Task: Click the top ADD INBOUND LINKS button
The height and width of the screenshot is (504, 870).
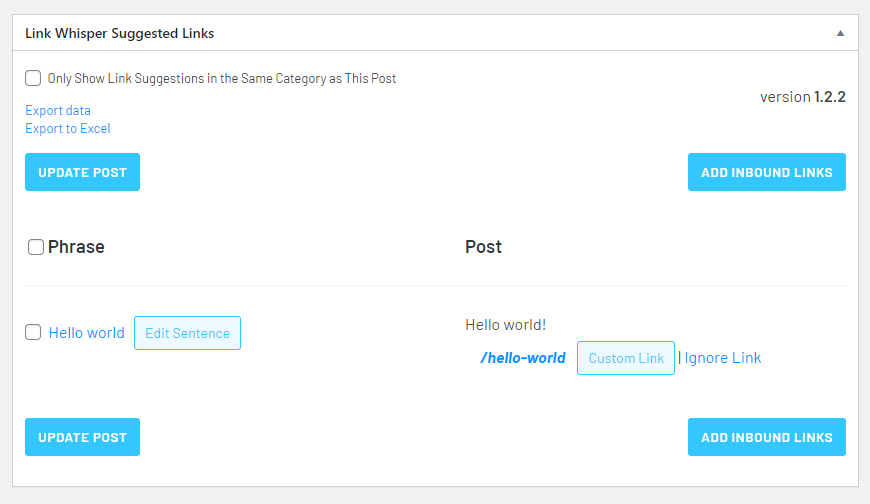Action: 767,172
